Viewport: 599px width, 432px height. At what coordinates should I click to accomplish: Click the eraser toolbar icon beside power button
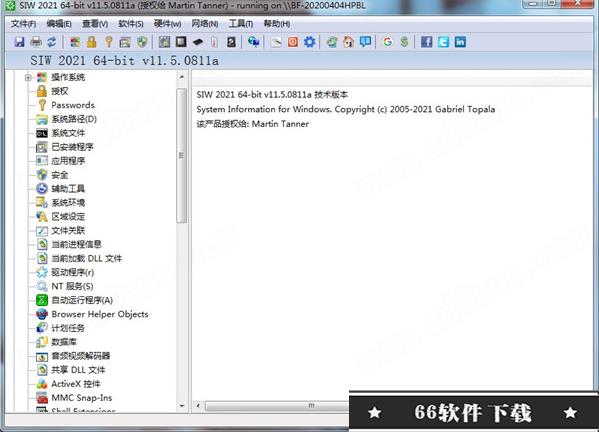(x=276, y=42)
